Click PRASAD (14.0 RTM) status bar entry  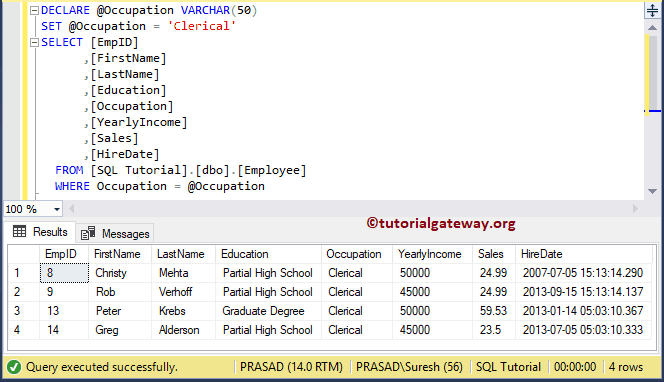(291, 367)
